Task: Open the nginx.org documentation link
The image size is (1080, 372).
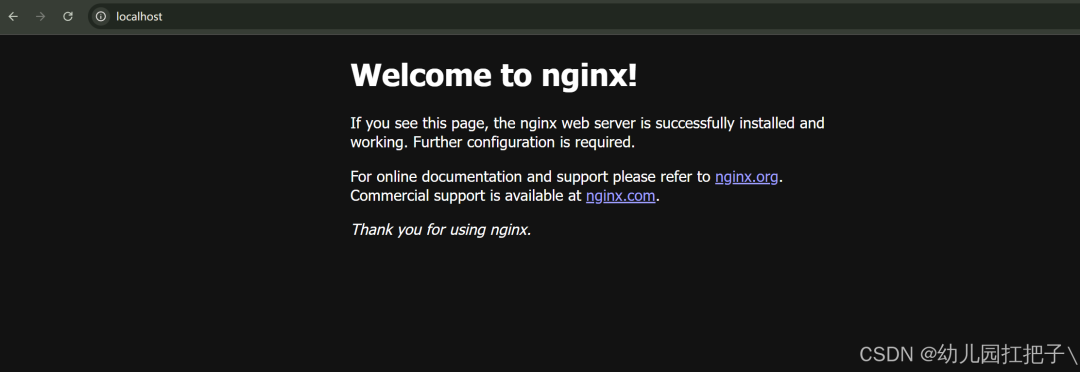Action: [747, 176]
